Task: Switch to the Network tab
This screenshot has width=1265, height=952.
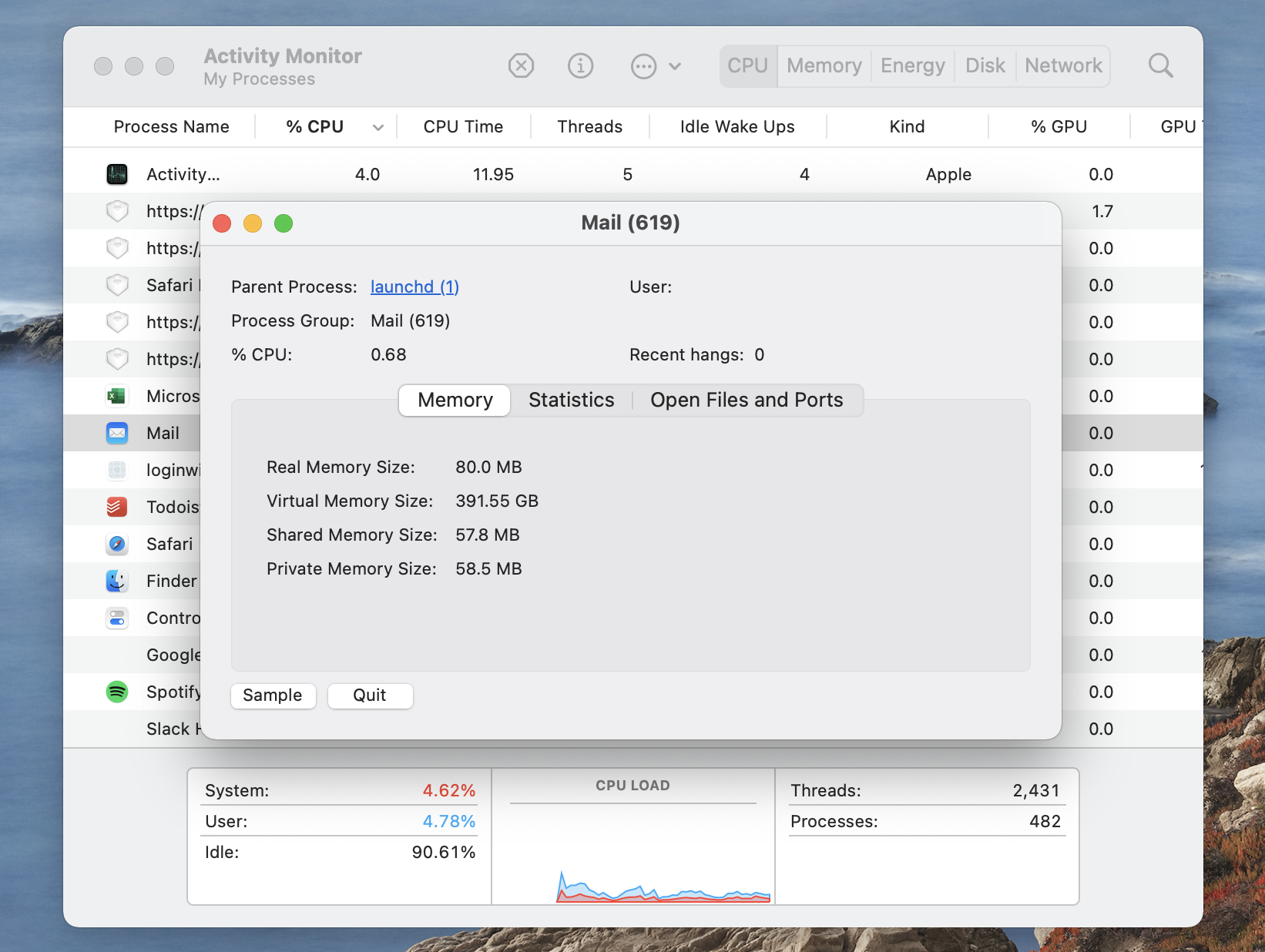Action: [1063, 65]
